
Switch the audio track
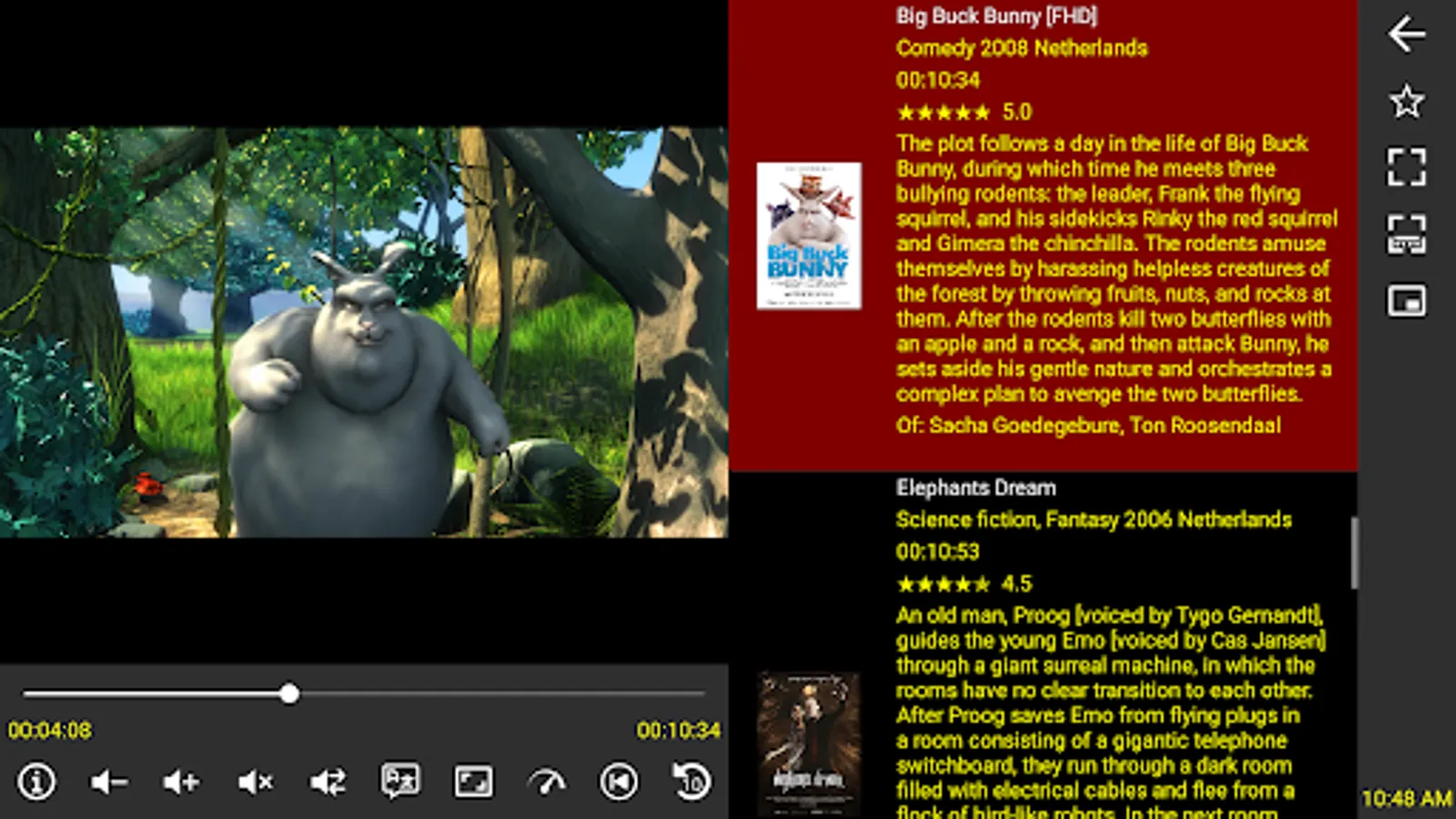coord(328,781)
